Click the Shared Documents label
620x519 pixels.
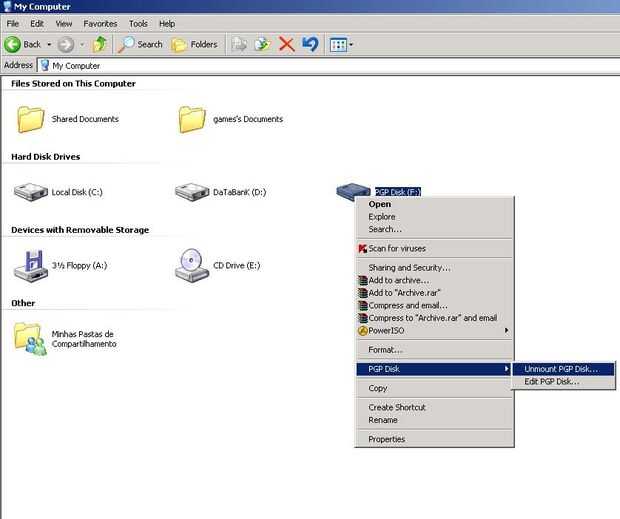point(85,119)
